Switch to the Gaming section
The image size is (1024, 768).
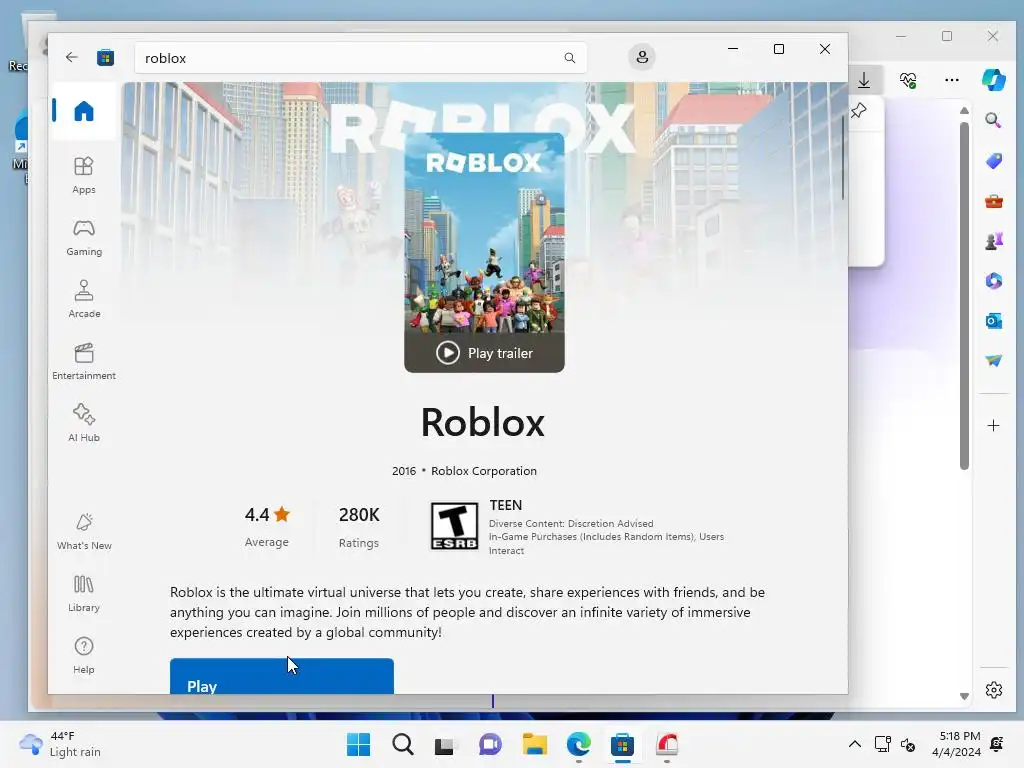[x=84, y=238]
